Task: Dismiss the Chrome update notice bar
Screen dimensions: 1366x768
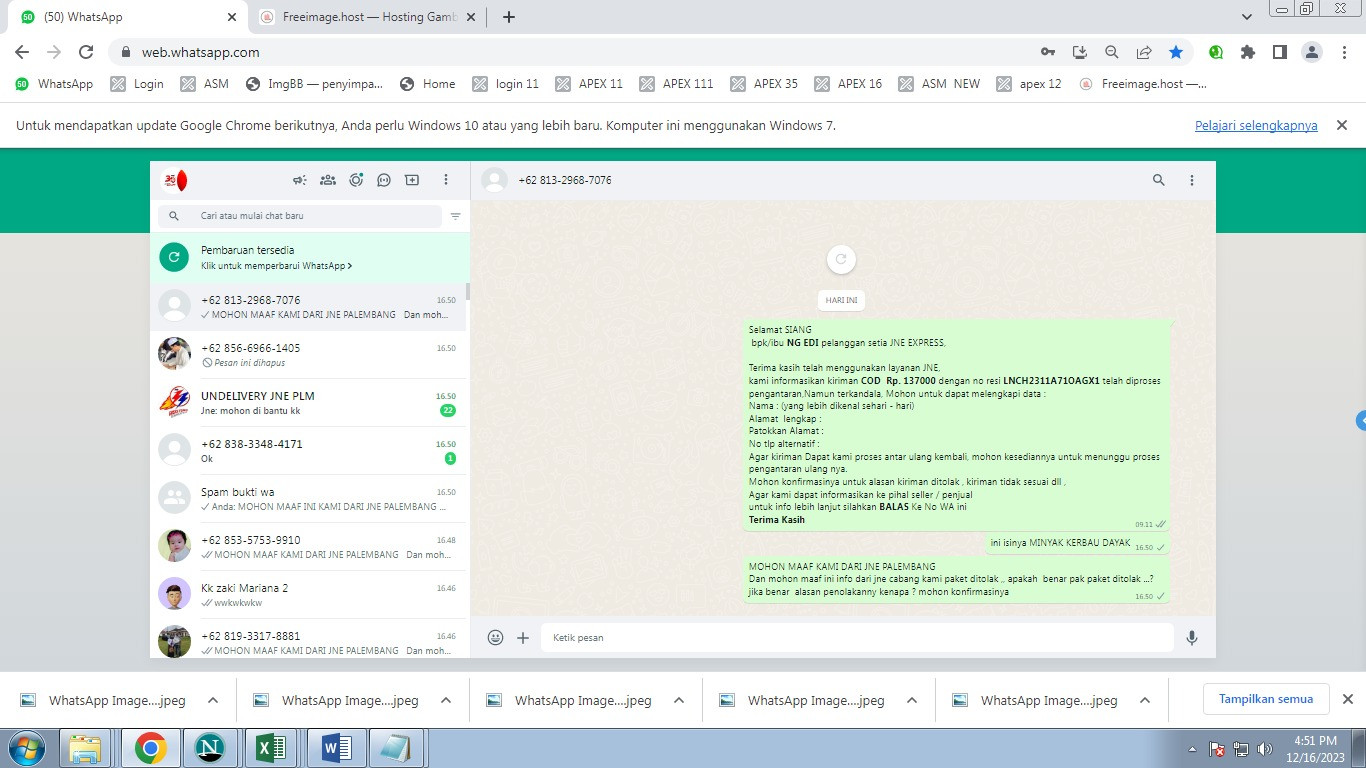Action: 1342,125
